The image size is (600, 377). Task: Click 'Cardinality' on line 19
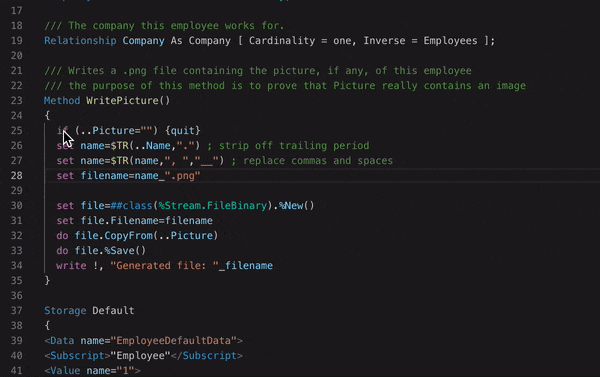click(x=282, y=41)
